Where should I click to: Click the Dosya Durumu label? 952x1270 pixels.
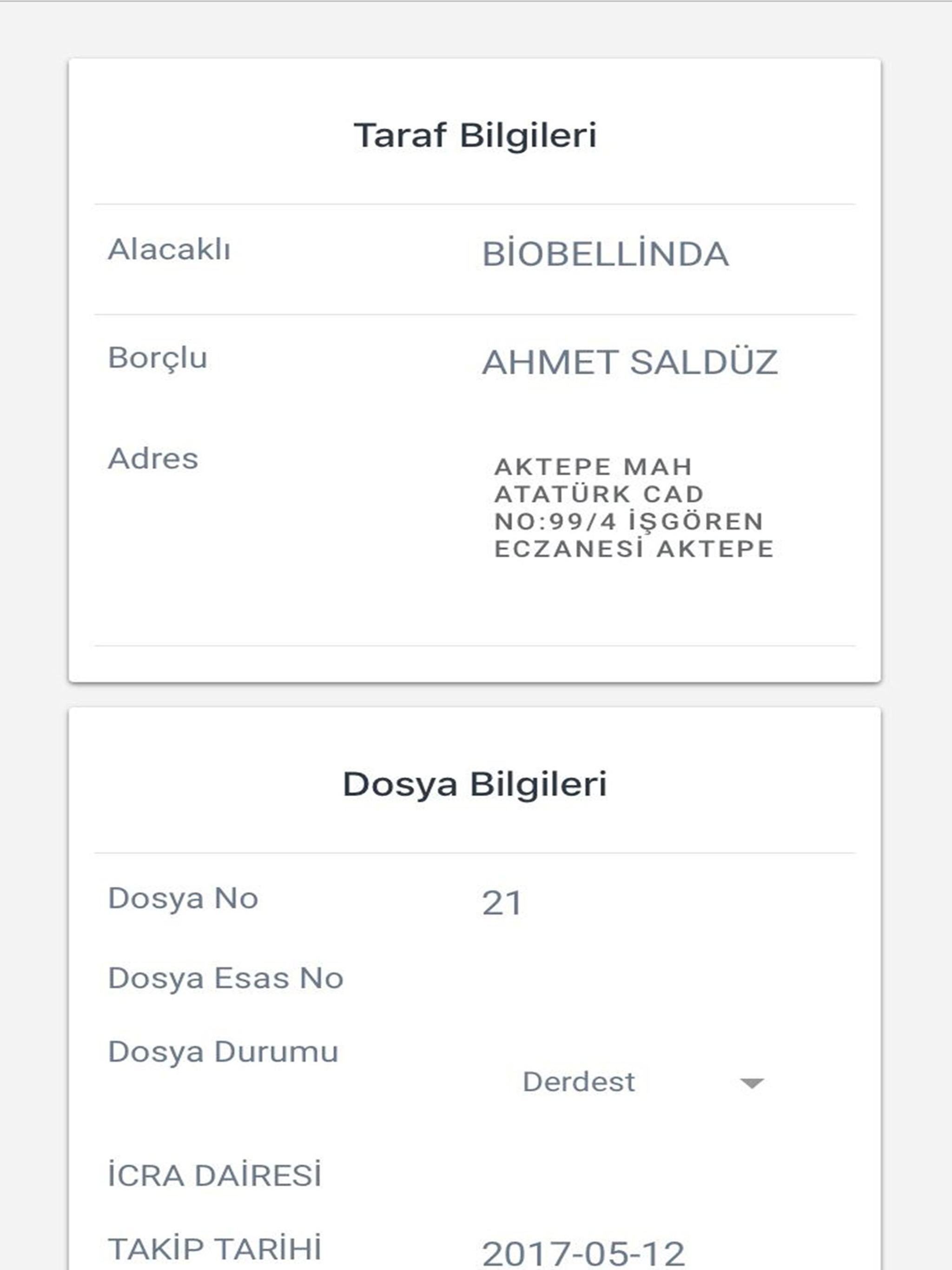pos(223,1053)
